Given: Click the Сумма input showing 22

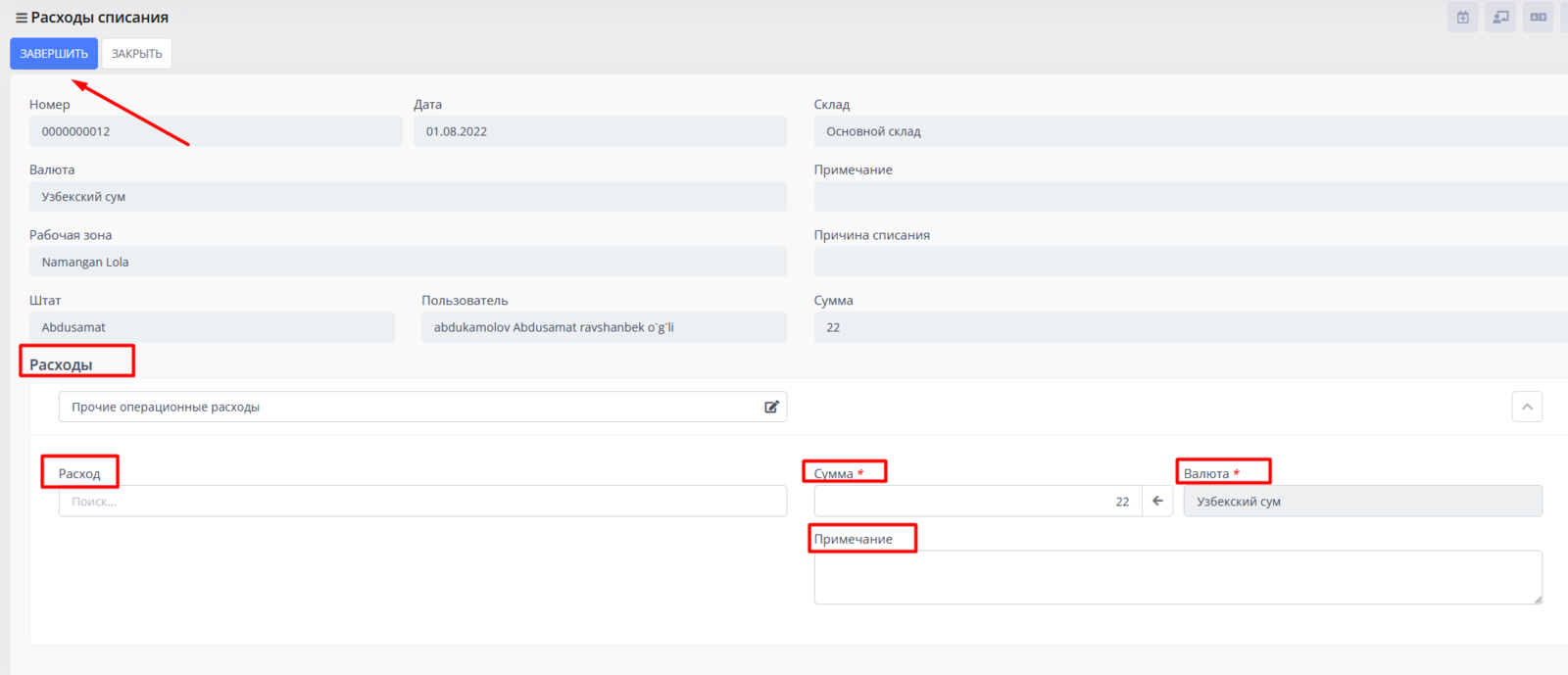Looking at the screenshot, I should coord(976,502).
